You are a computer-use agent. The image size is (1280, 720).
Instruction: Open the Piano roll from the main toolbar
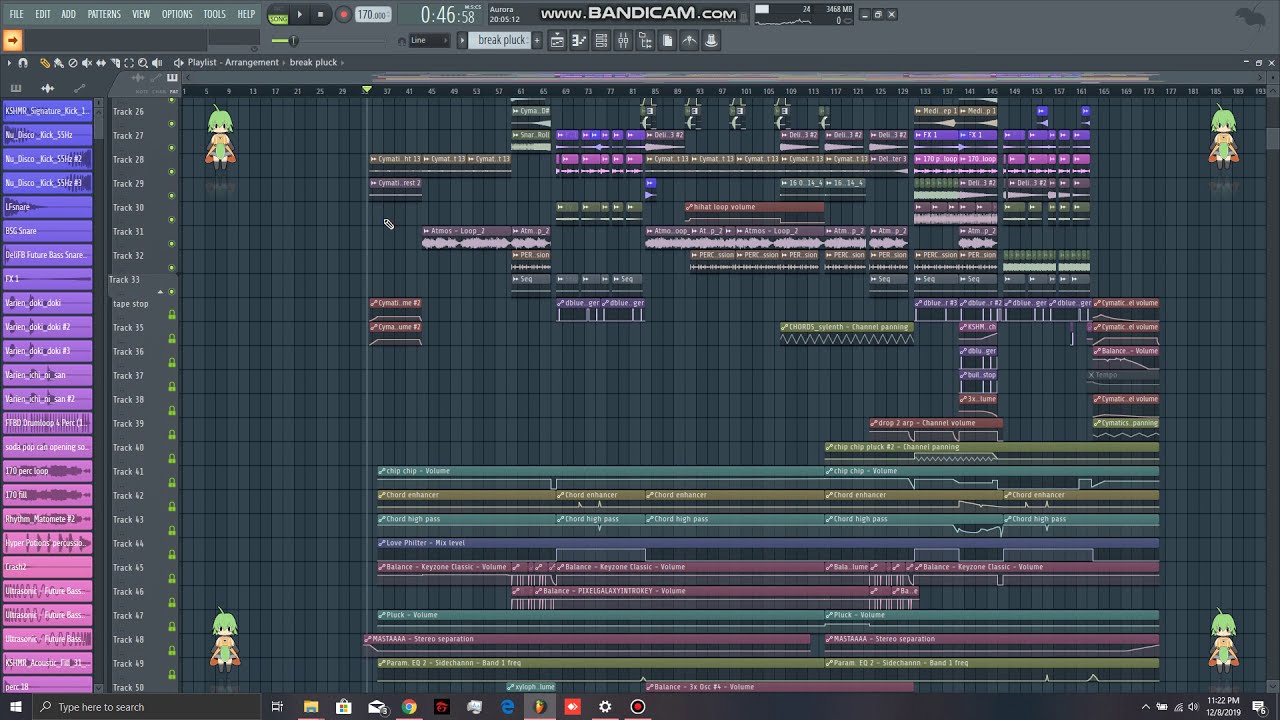pyautogui.click(x=579, y=40)
